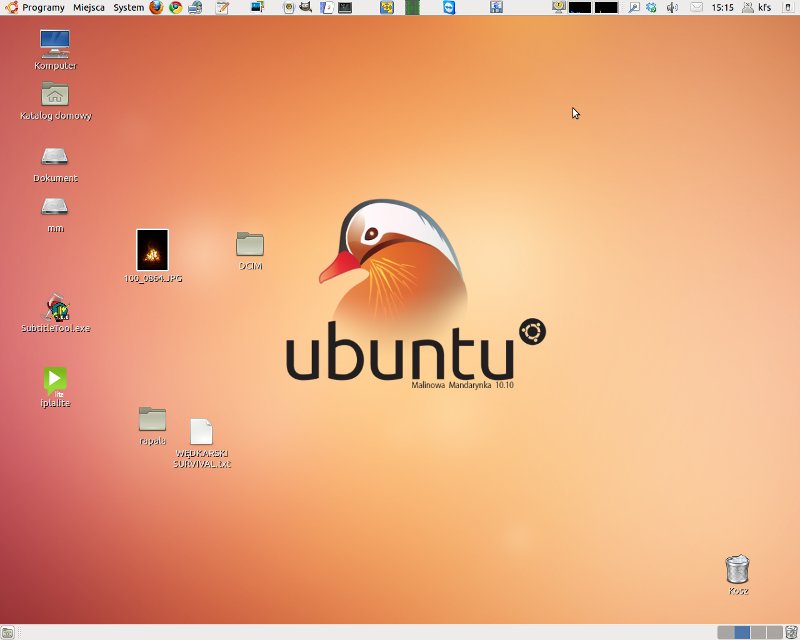Viewport: 800px width, 640px height.
Task: Open the System menu
Action: (128, 8)
